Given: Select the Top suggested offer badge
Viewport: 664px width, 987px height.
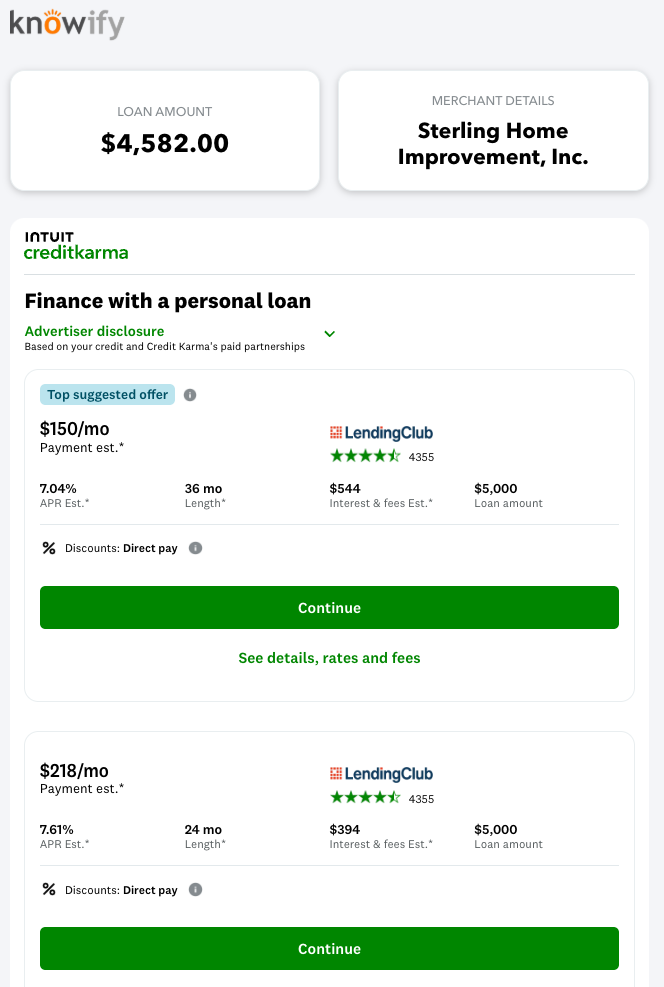Looking at the screenshot, I should click(108, 395).
